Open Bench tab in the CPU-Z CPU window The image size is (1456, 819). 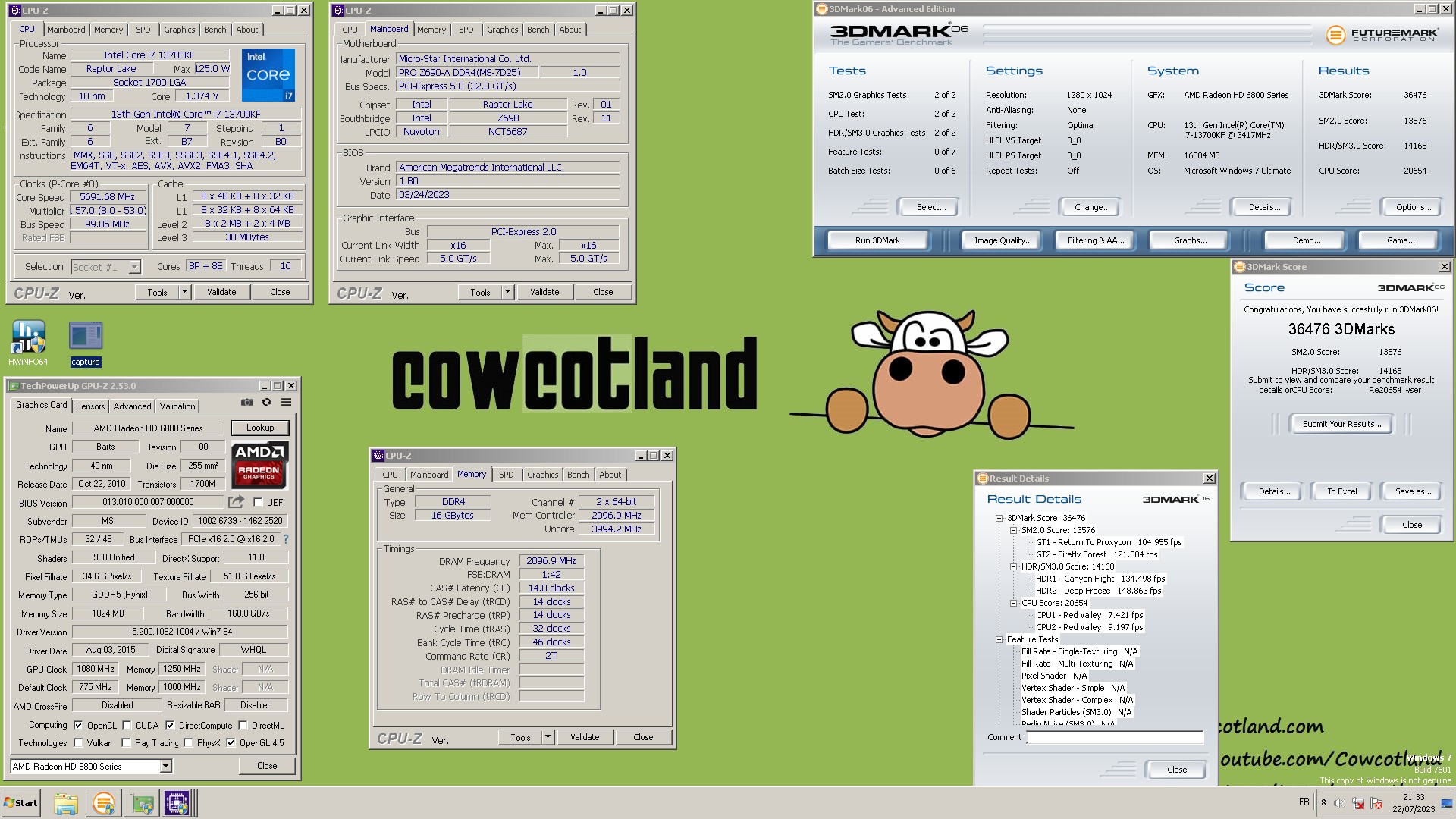click(215, 30)
